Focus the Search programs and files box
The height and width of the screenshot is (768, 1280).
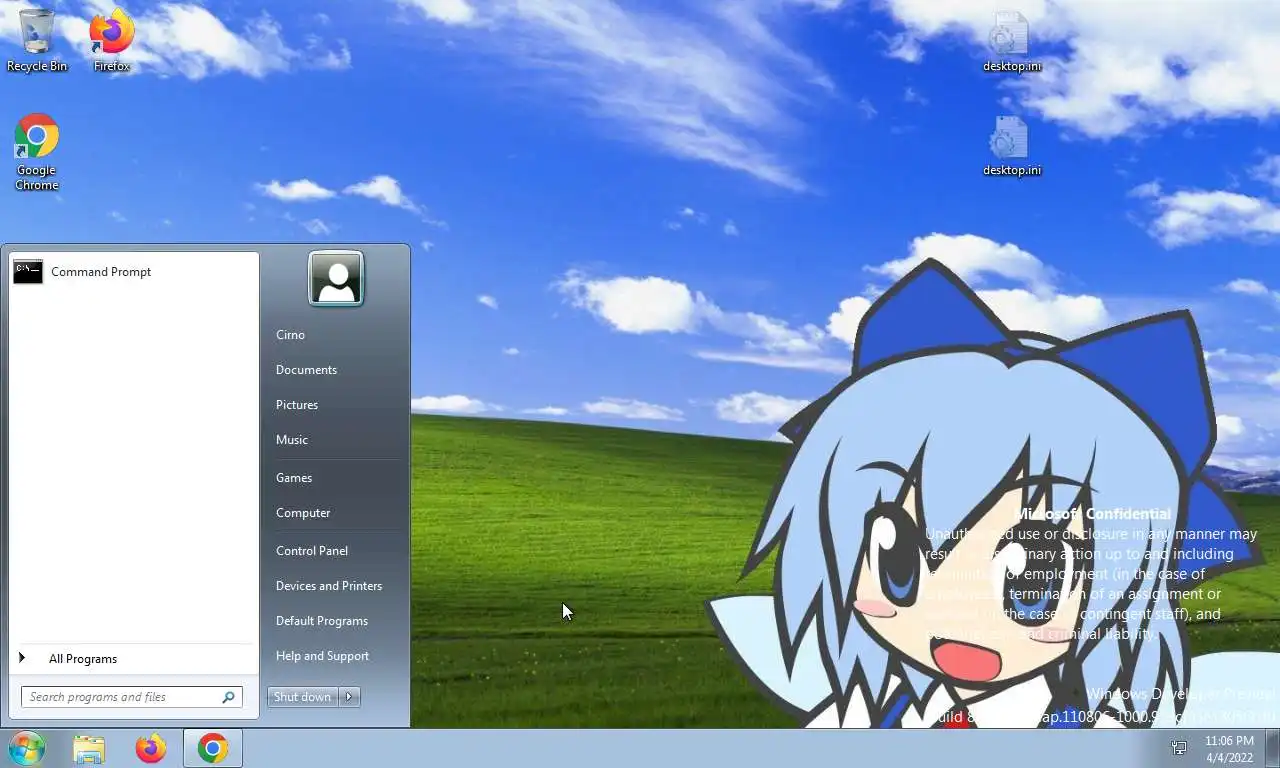(131, 697)
